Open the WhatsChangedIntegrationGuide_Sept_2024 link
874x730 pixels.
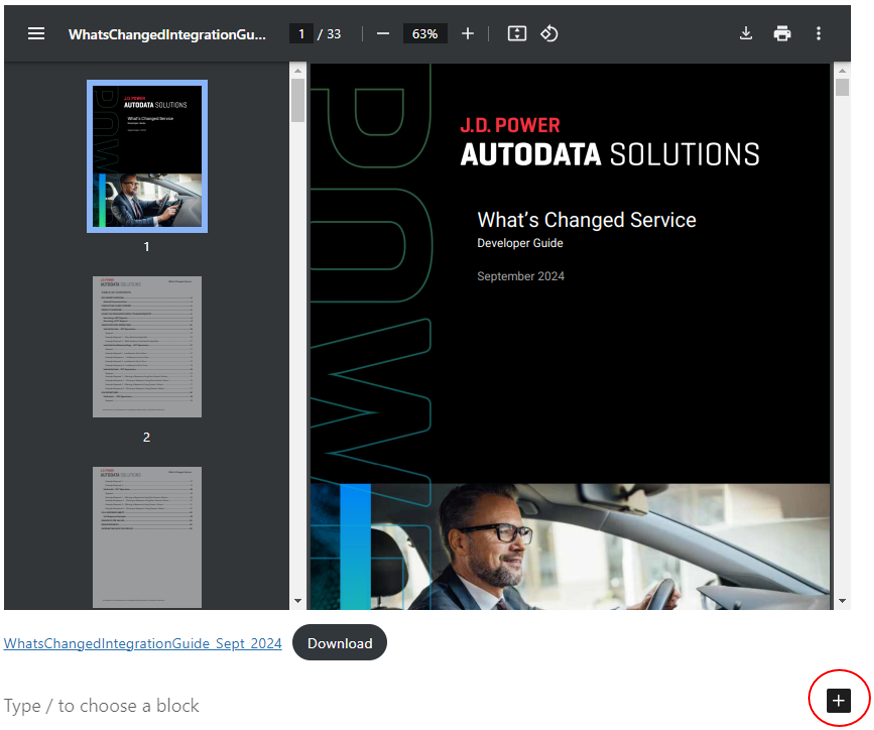[142, 643]
